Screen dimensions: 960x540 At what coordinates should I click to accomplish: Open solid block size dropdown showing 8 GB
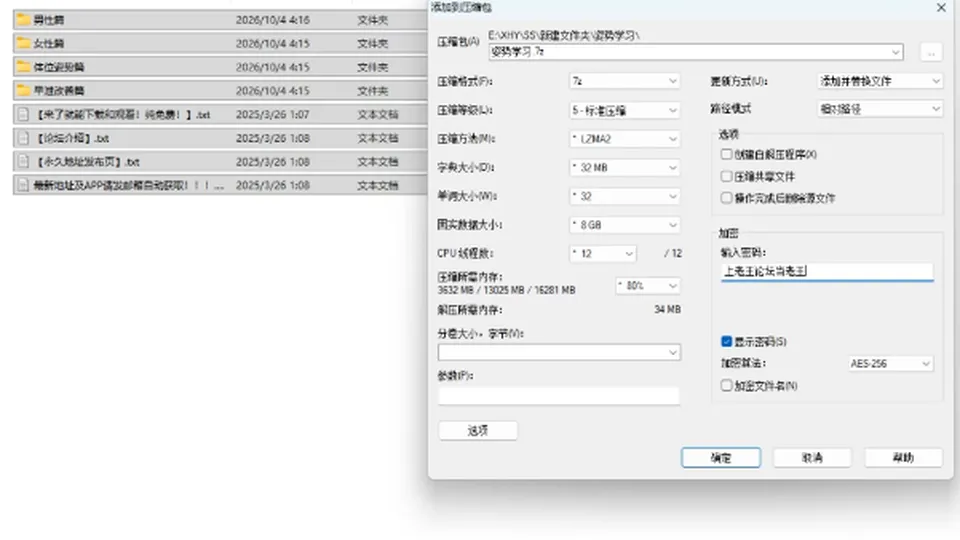click(x=624, y=225)
